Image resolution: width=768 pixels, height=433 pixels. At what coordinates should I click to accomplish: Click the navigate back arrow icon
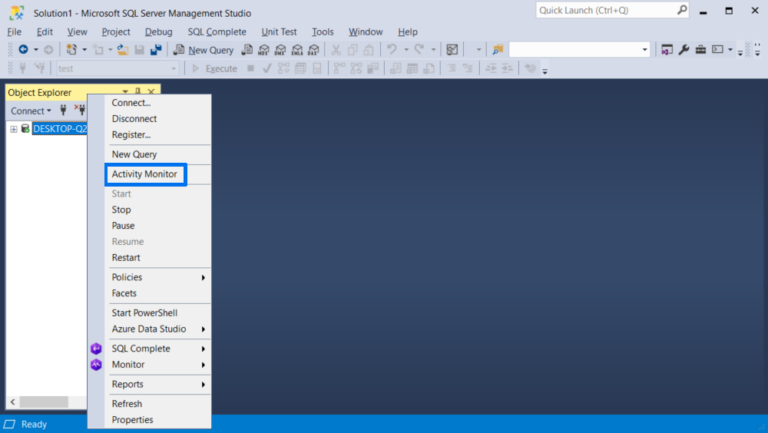pyautogui.click(x=22, y=50)
